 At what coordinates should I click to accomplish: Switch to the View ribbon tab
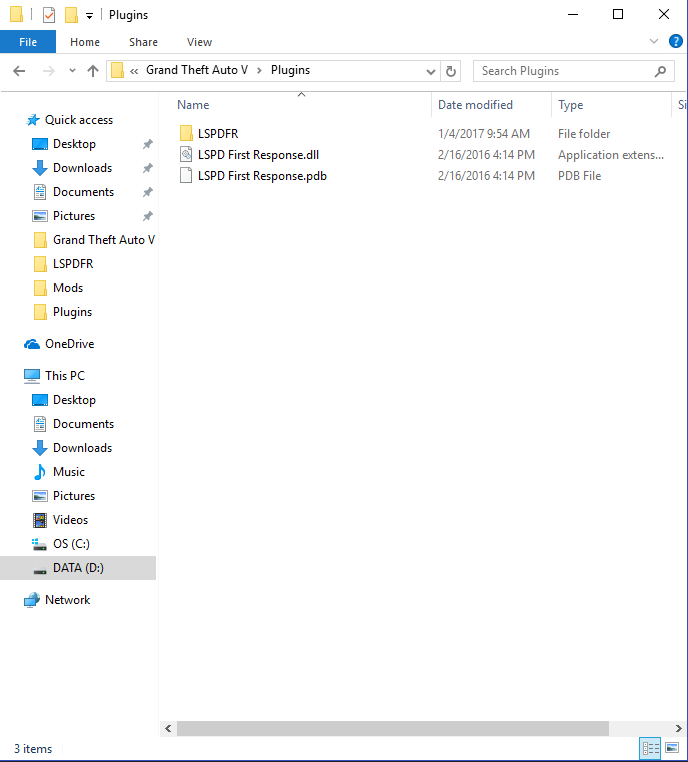coord(199,42)
